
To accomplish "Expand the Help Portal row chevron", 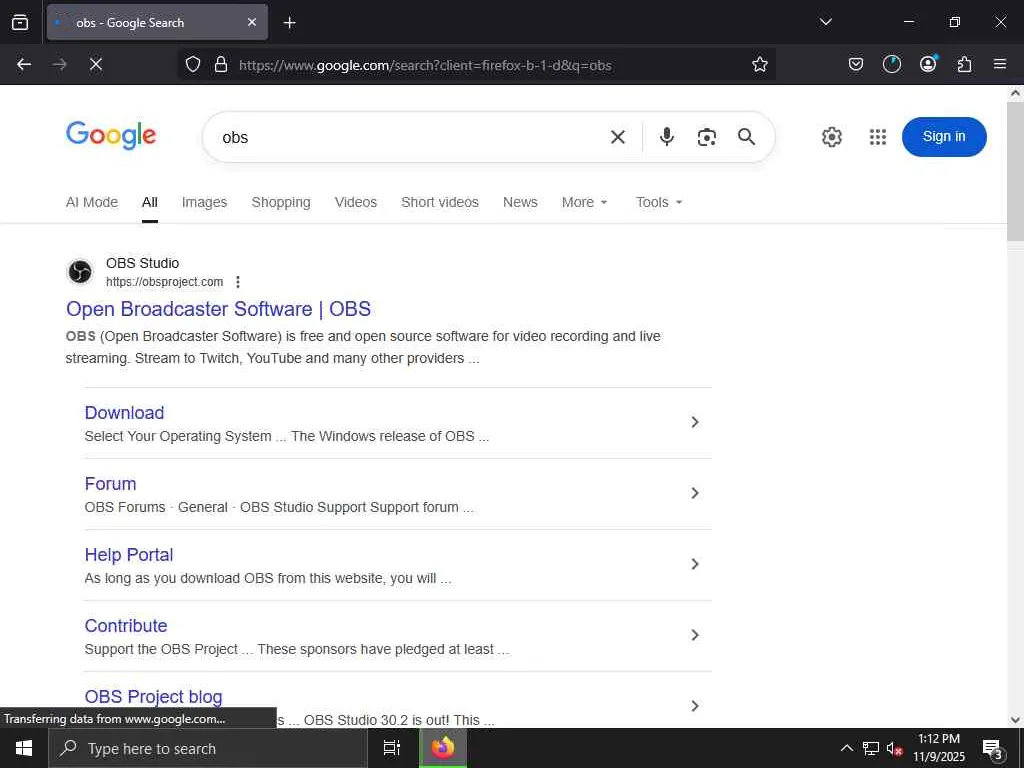I will coord(695,564).
